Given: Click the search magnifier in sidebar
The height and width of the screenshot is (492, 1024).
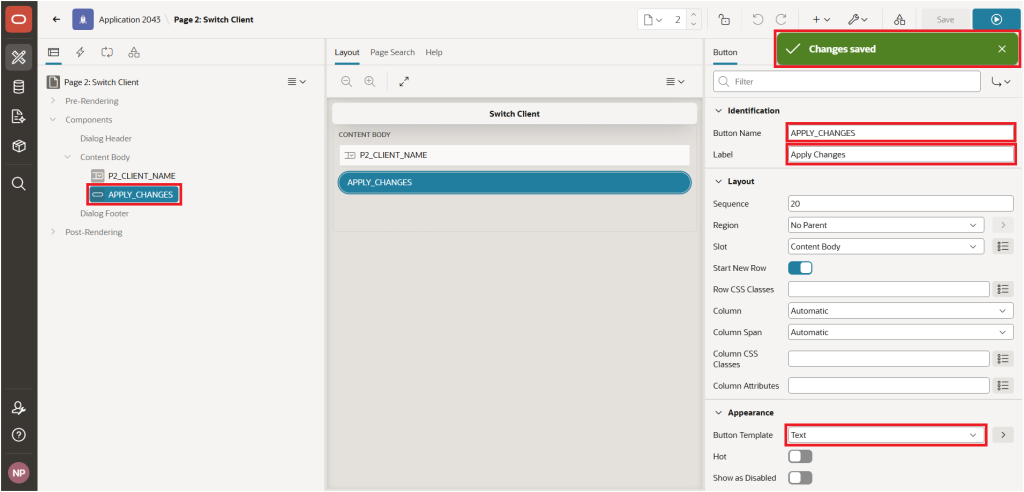Looking at the screenshot, I should (x=18, y=184).
